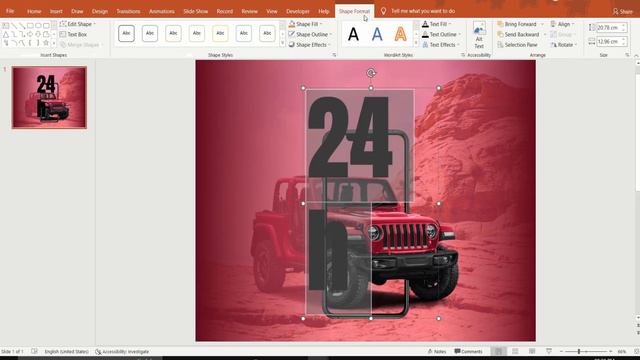Click the Accessibility: Investigate status item
The image size is (640, 360).
click(x=122, y=351)
